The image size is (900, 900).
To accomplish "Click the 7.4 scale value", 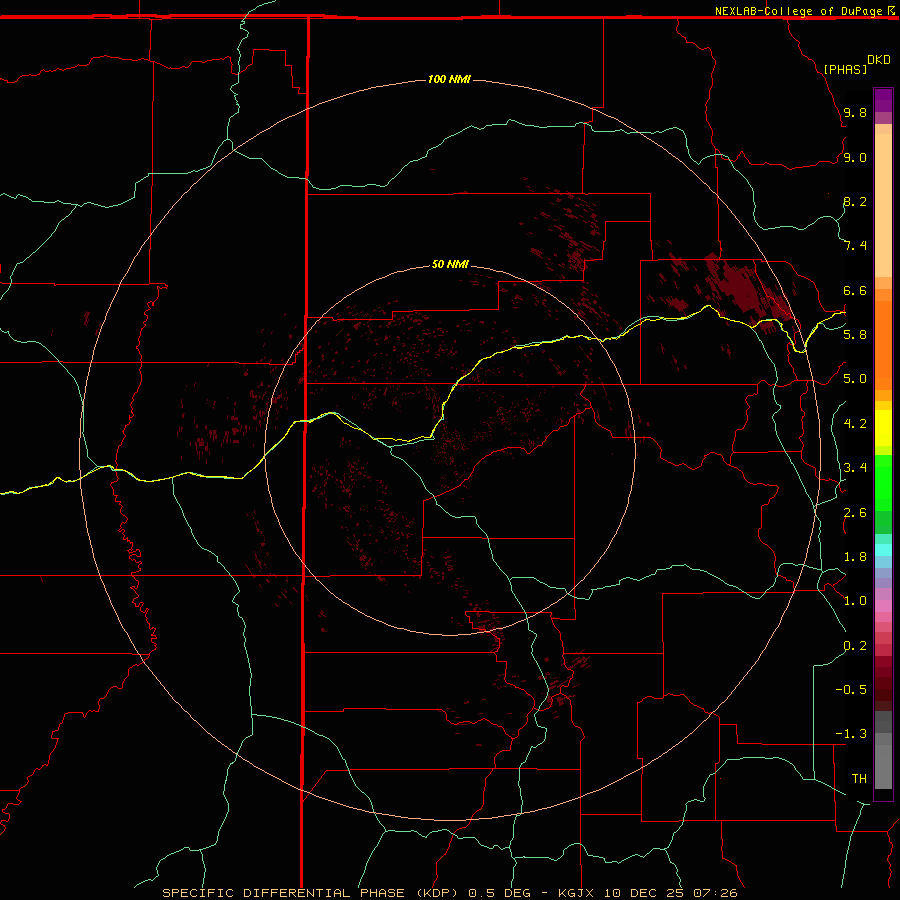I will [855, 246].
